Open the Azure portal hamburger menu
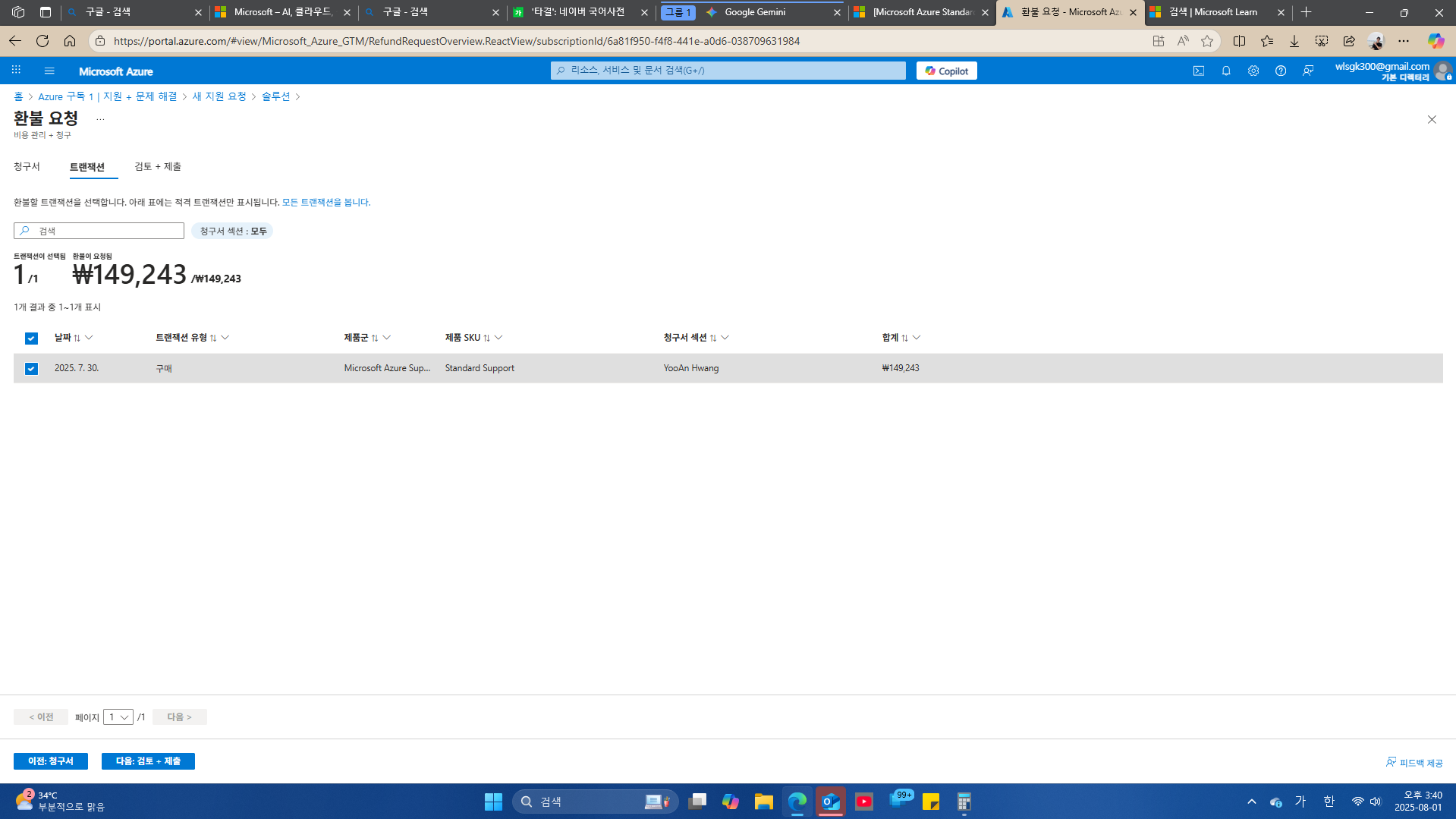Screen dimensions: 1456x819 (x=49, y=71)
